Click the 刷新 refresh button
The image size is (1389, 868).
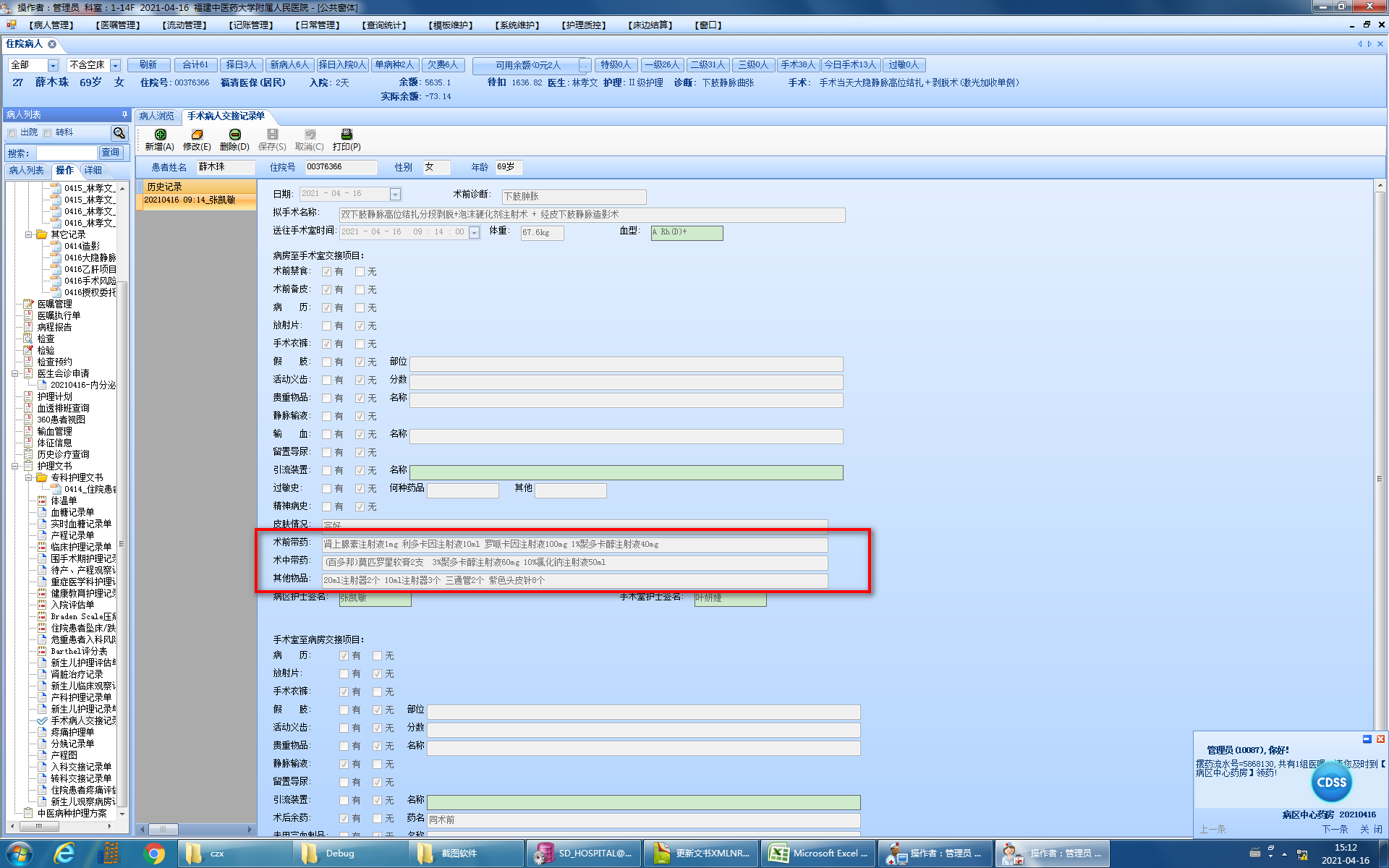click(148, 65)
